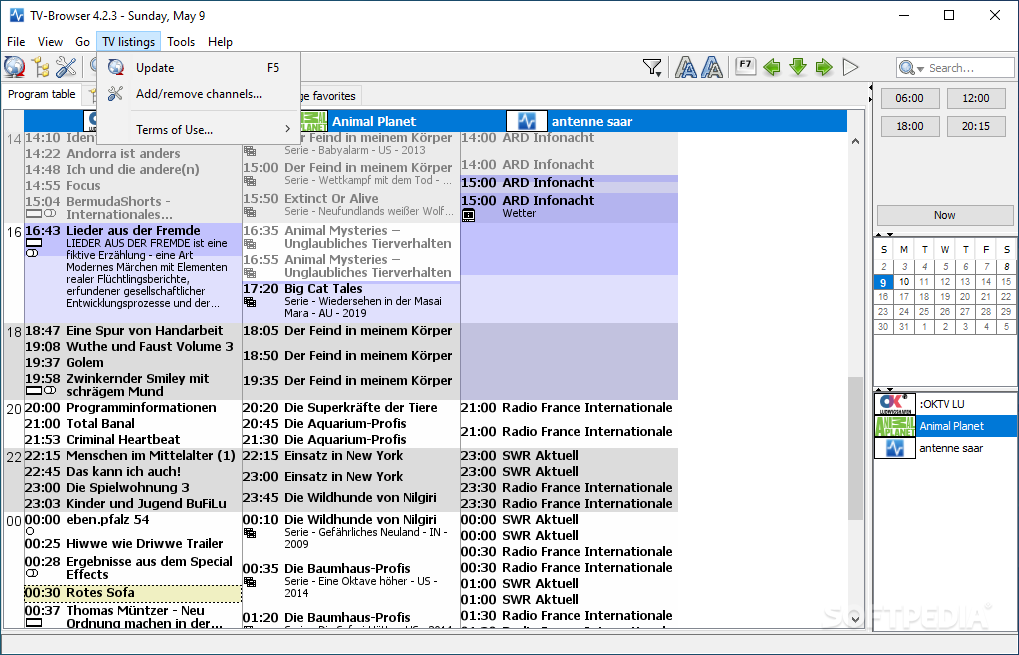Select May 9 in the calendar
This screenshot has height=655, width=1019.
883,282
